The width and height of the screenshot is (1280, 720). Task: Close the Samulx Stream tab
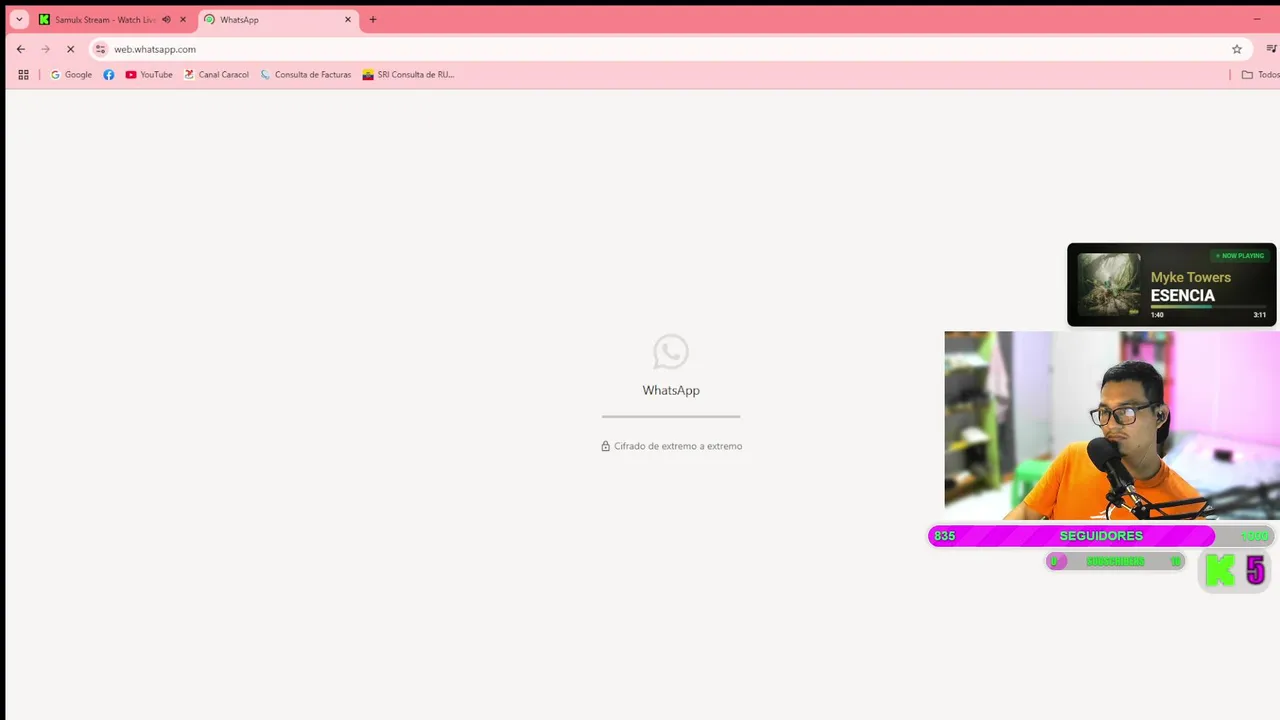click(183, 20)
